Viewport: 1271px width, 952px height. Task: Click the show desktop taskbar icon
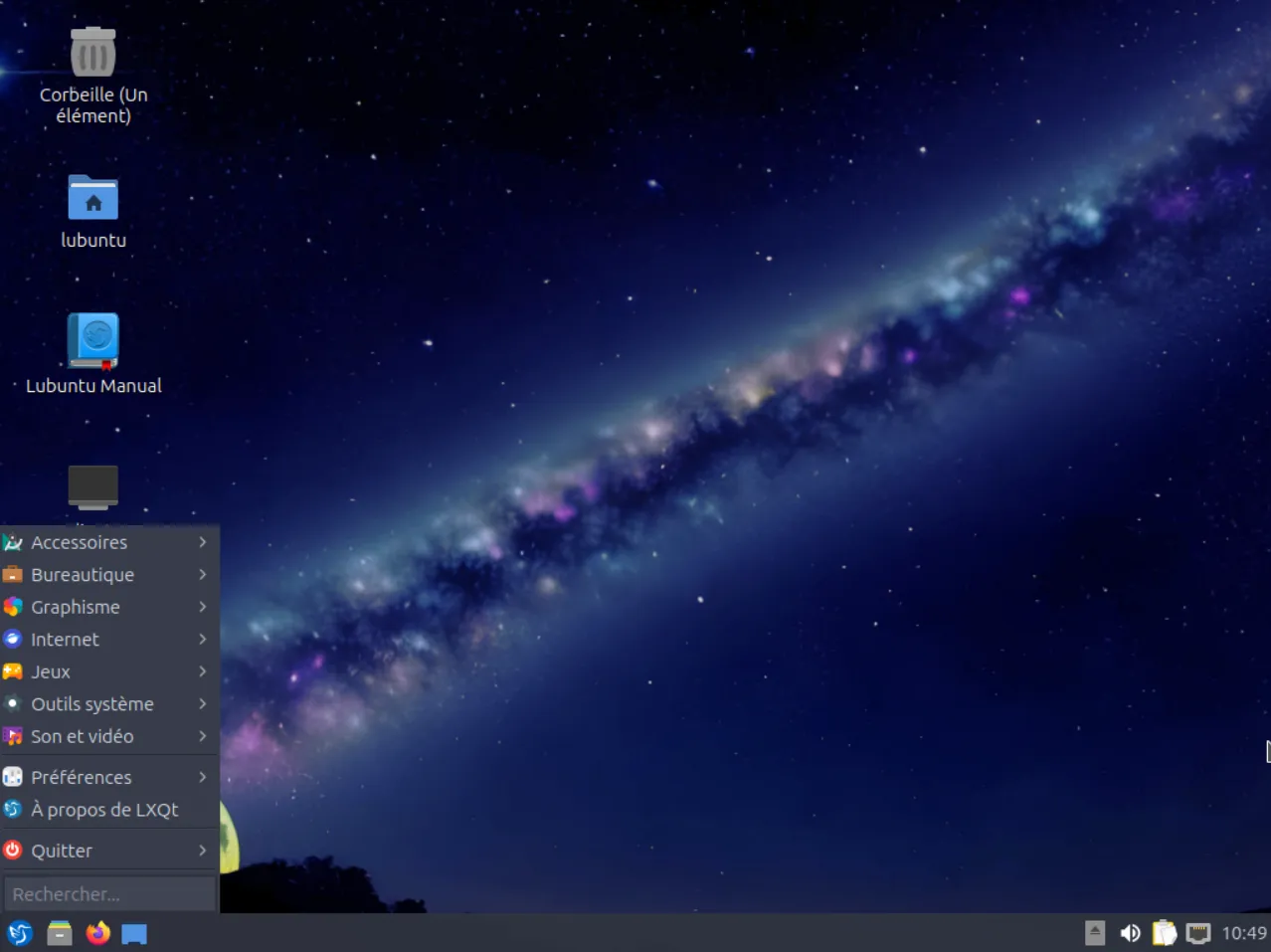pos(134,933)
